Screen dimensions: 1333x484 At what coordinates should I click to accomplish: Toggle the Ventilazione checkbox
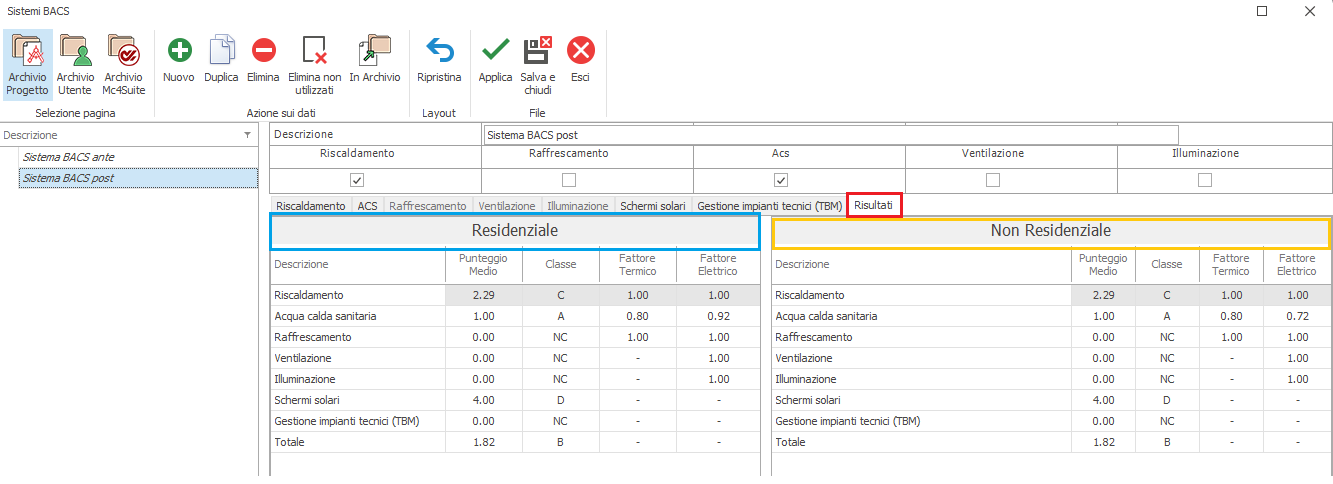993,180
